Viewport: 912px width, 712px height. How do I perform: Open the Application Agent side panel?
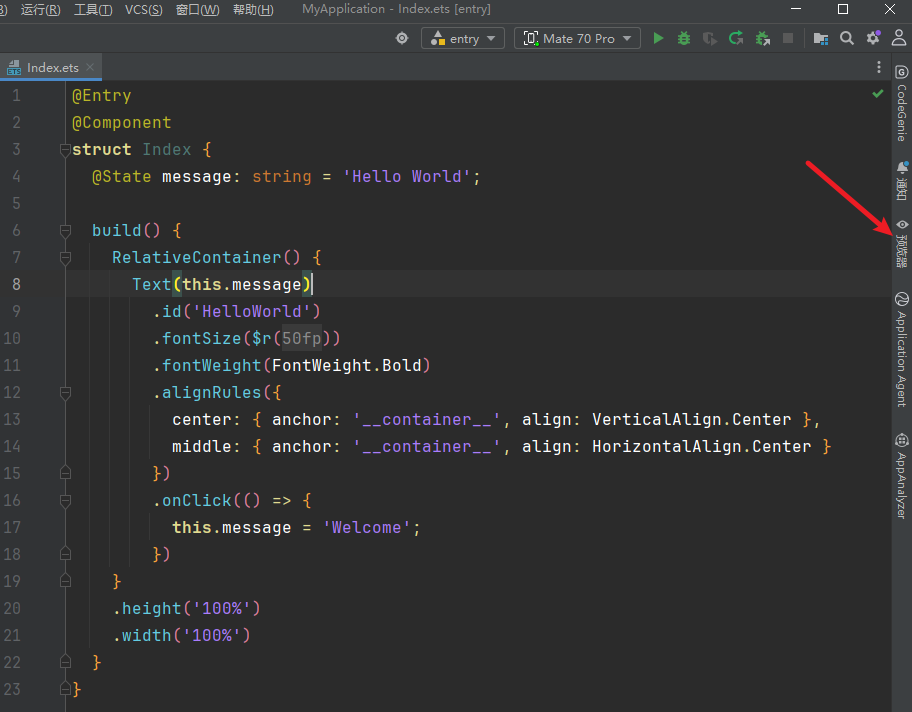click(902, 350)
